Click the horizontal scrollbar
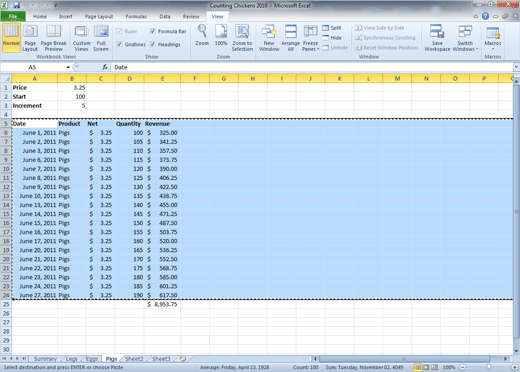 (x=404, y=359)
